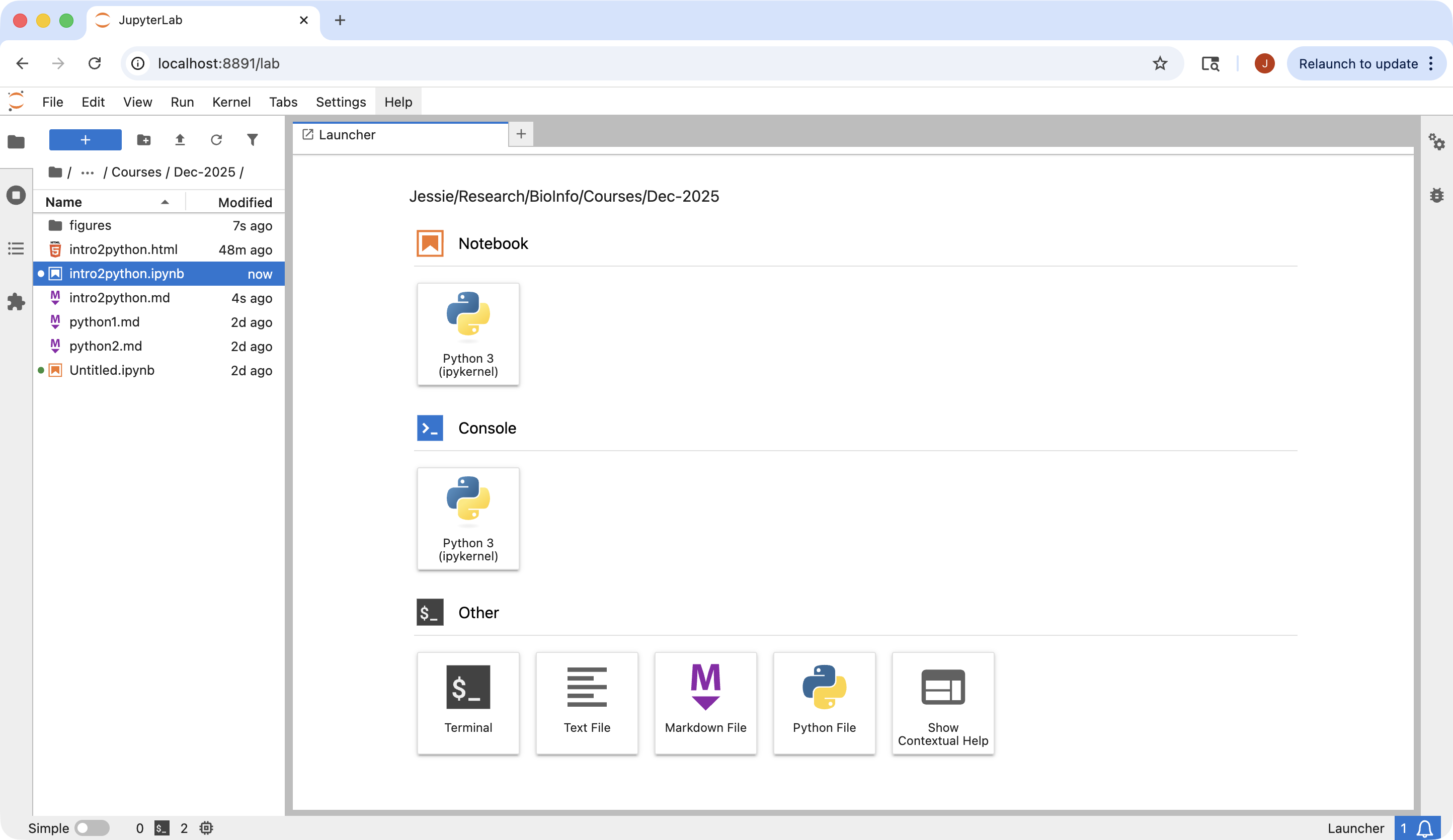Open the Property Inspector gears icon

pyautogui.click(x=1436, y=142)
